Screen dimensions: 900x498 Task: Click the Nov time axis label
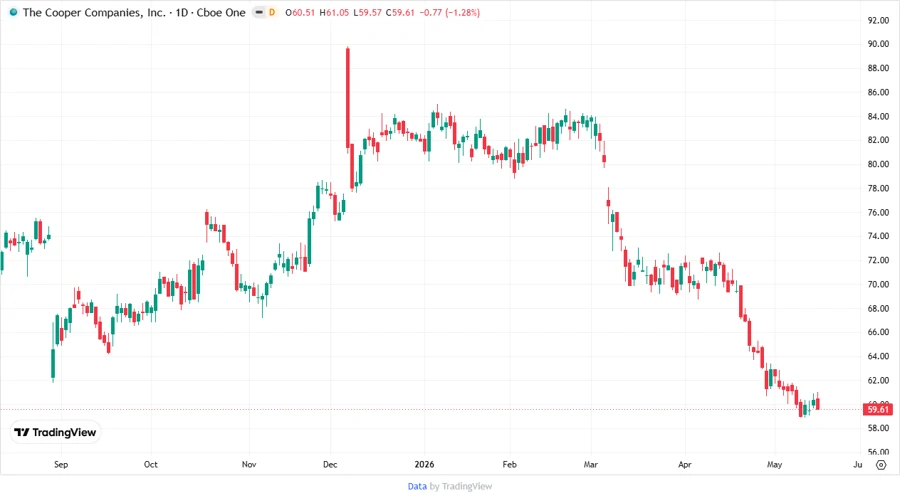[x=249, y=464]
